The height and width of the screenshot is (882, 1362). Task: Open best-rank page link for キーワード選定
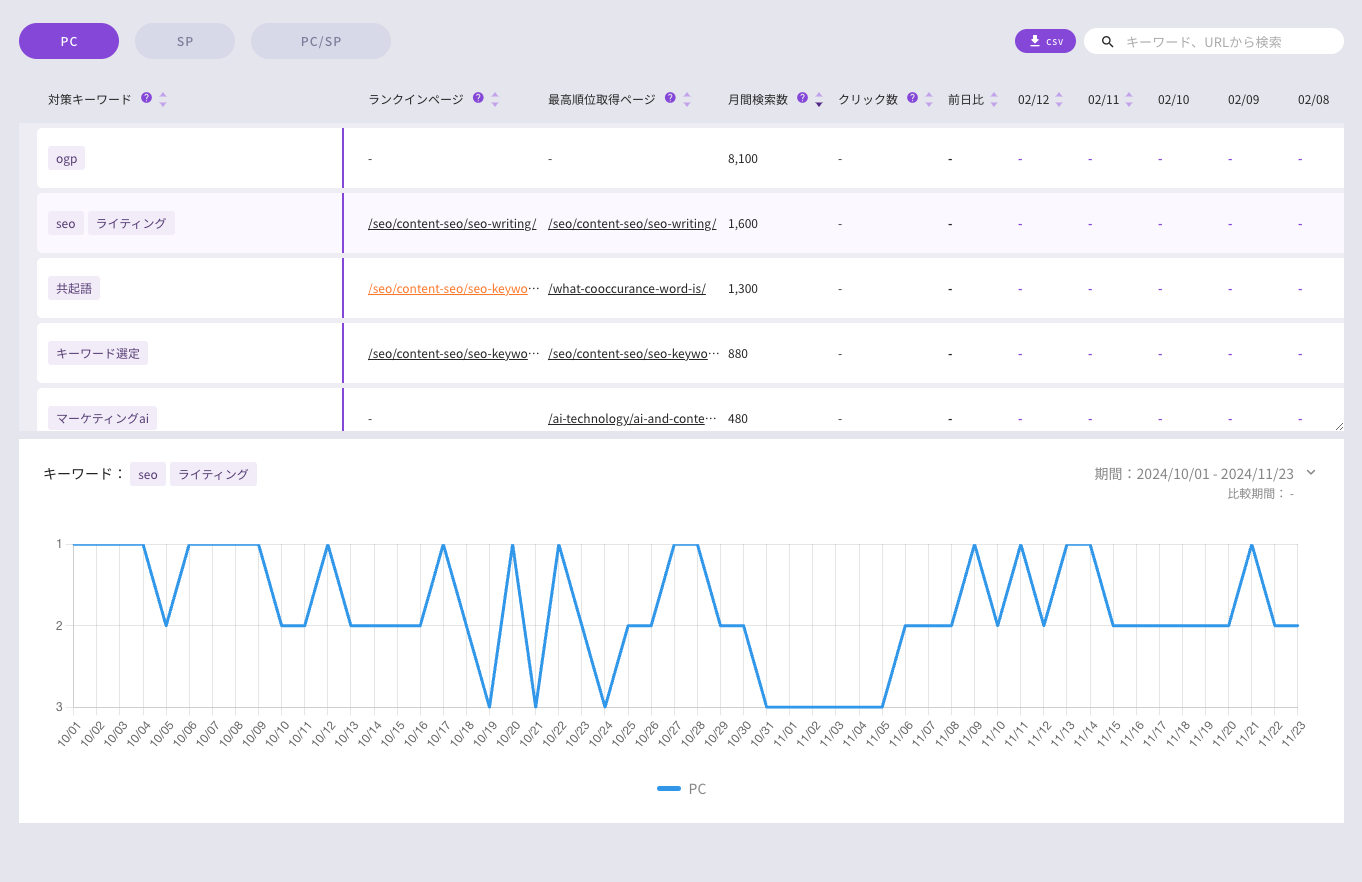coord(633,354)
